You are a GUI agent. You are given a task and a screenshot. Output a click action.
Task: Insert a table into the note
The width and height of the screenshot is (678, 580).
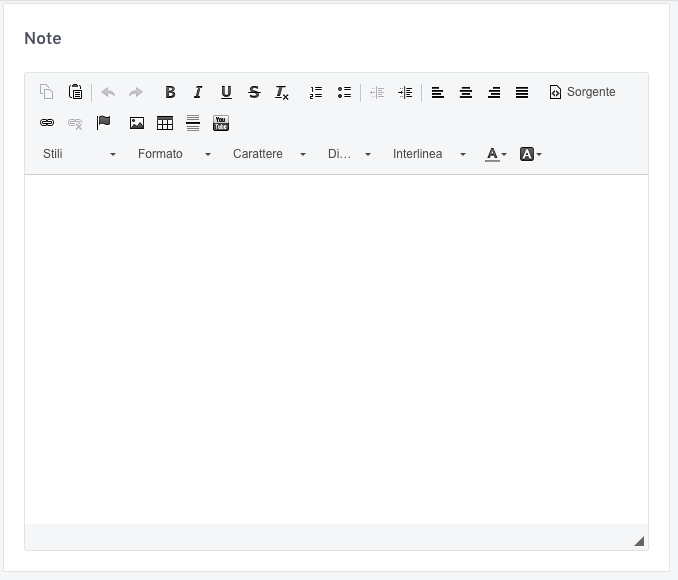coord(165,123)
